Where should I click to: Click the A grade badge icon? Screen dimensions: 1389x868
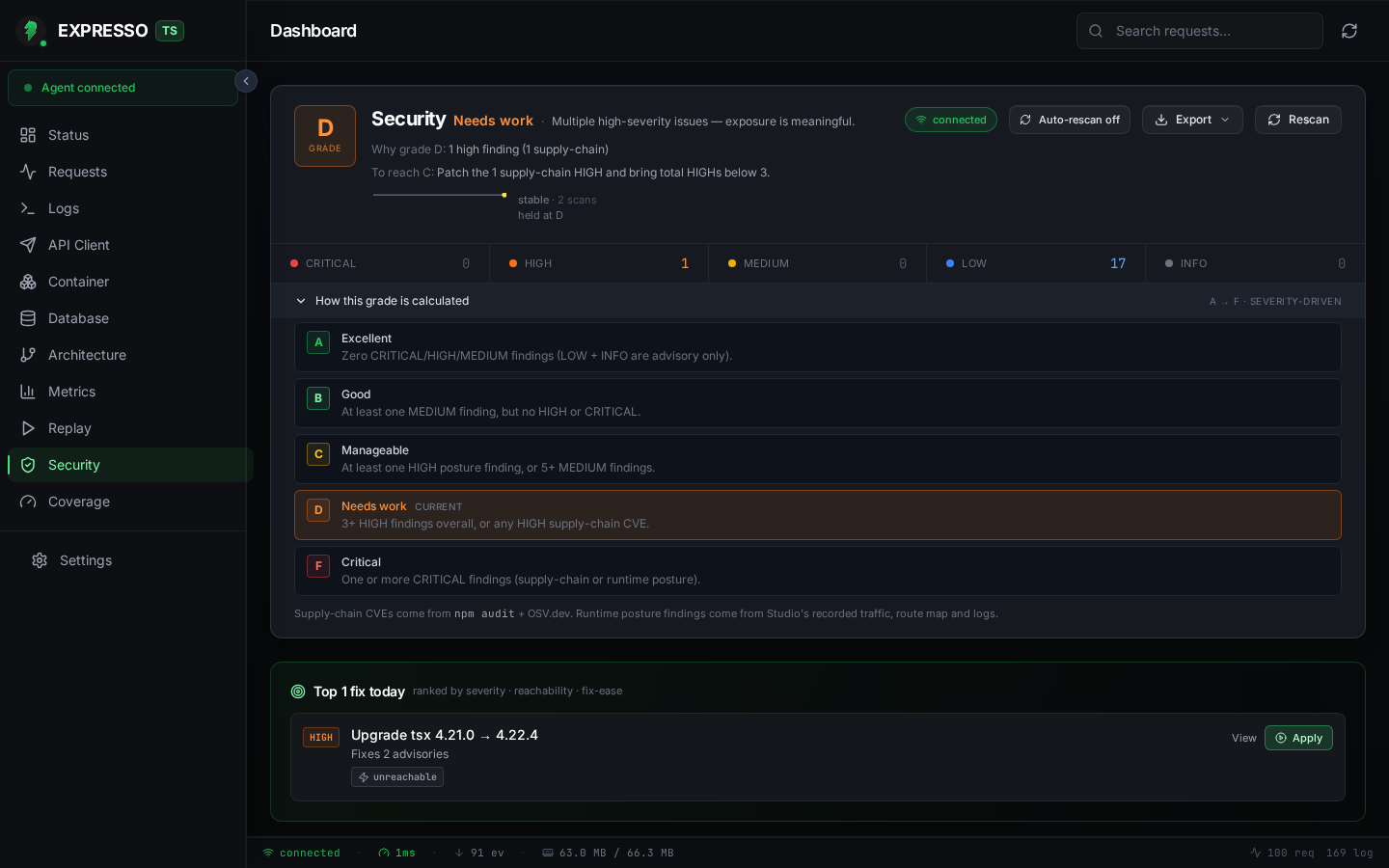point(318,342)
